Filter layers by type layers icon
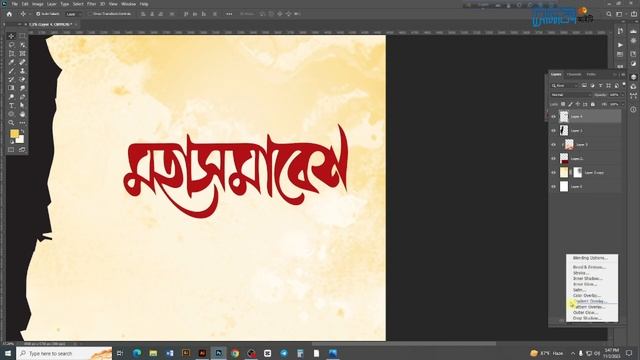This screenshot has width=640, height=360. click(600, 86)
